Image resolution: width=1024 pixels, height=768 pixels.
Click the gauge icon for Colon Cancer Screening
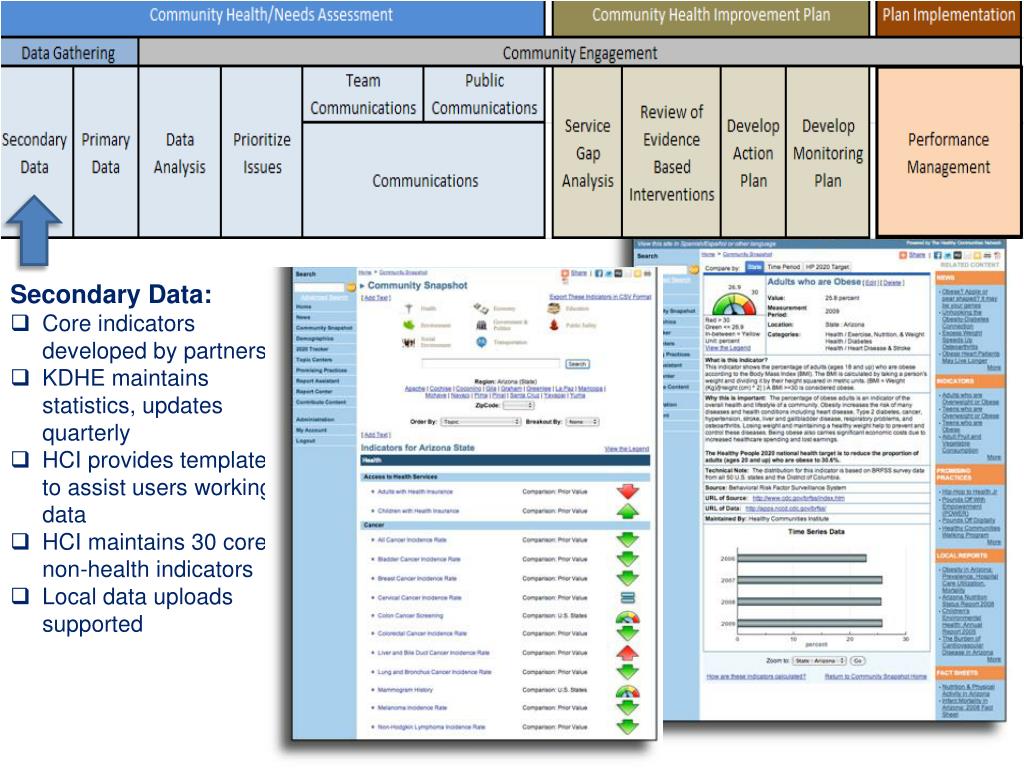[628, 616]
